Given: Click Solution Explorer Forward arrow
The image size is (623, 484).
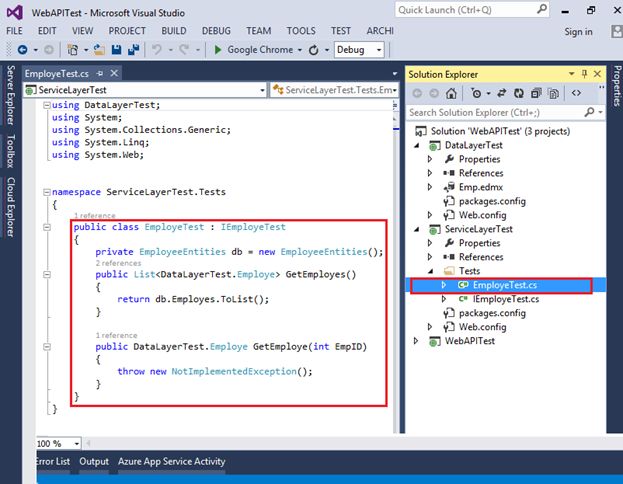Looking at the screenshot, I should pyautogui.click(x=434, y=93).
